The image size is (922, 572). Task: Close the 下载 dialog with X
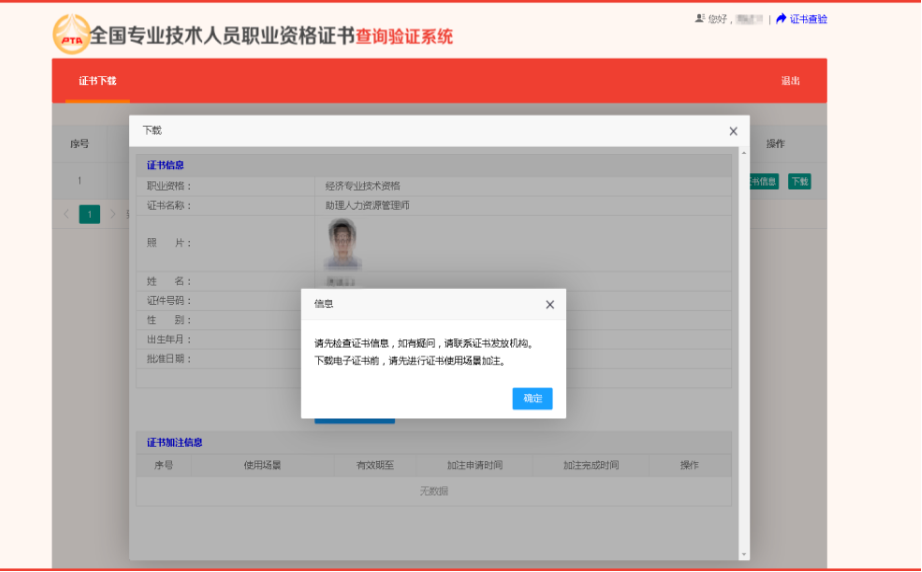point(733,131)
